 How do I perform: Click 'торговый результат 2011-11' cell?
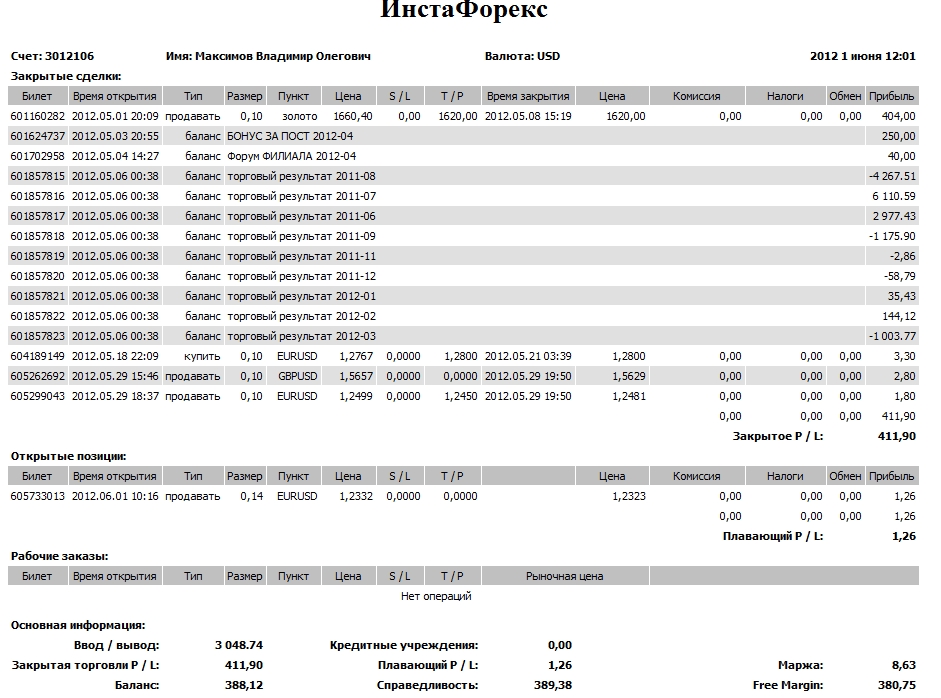click(301, 256)
